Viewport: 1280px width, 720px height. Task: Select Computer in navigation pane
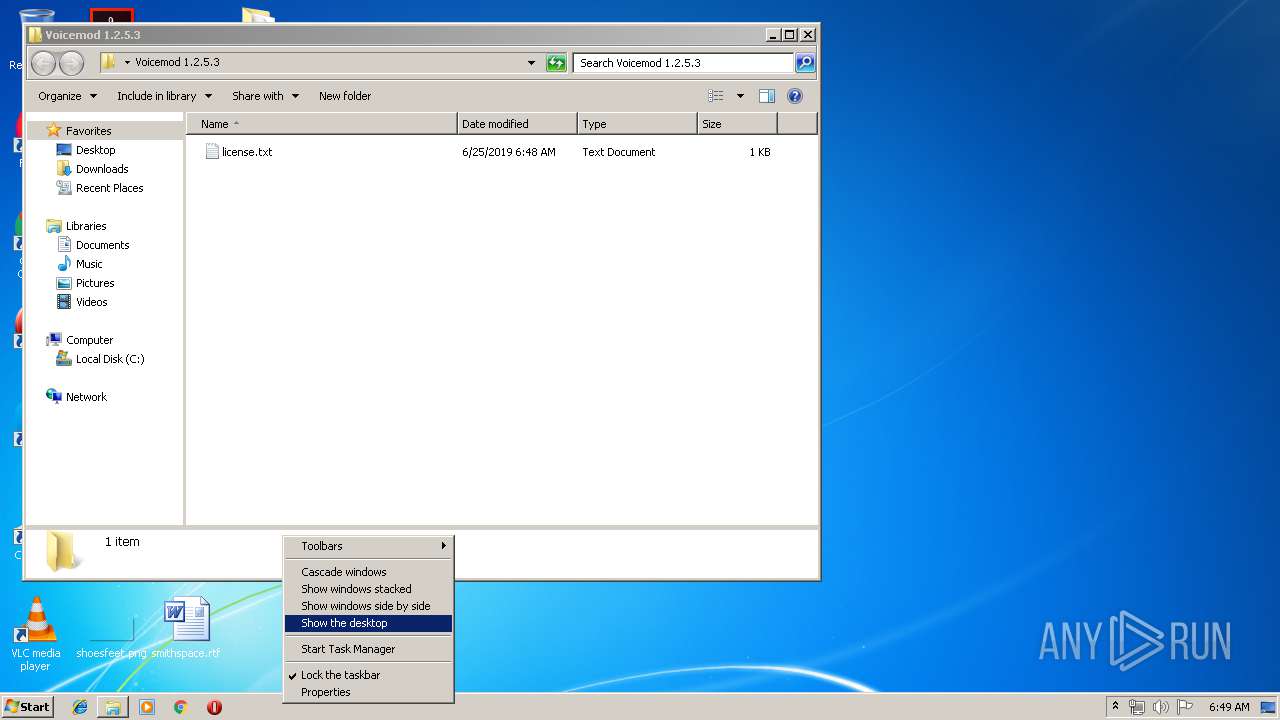pyautogui.click(x=89, y=340)
